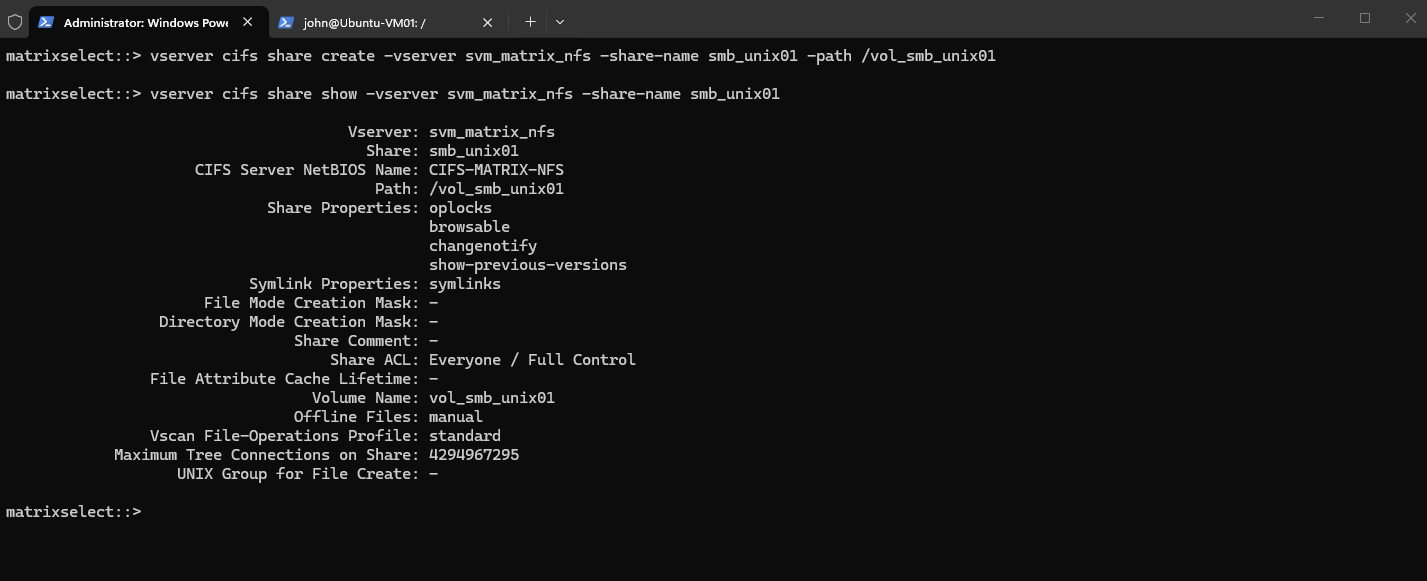The width and height of the screenshot is (1427, 581).
Task: Close the Administrator: Windows PowerShell tab
Action: [248, 21]
